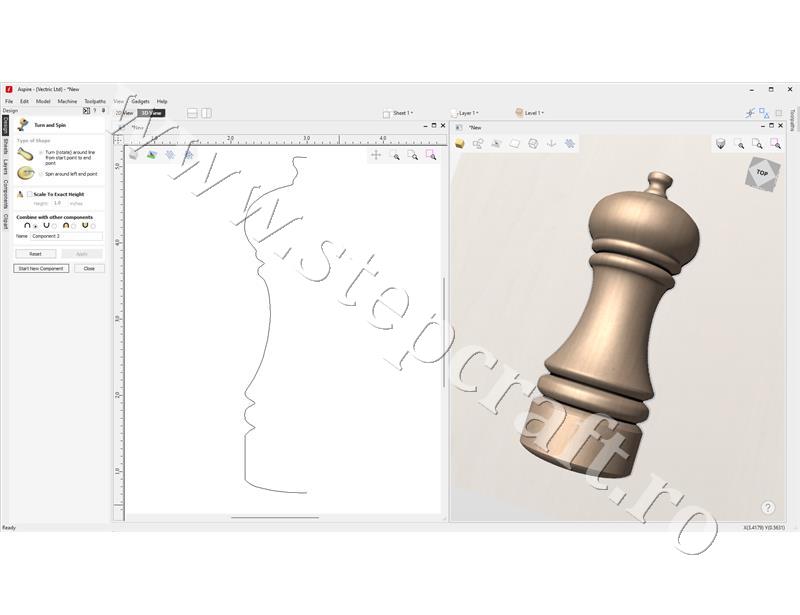Image resolution: width=800 pixels, height=615 pixels.
Task: Enable Scale To Exact Height checkbox
Action: point(30,194)
